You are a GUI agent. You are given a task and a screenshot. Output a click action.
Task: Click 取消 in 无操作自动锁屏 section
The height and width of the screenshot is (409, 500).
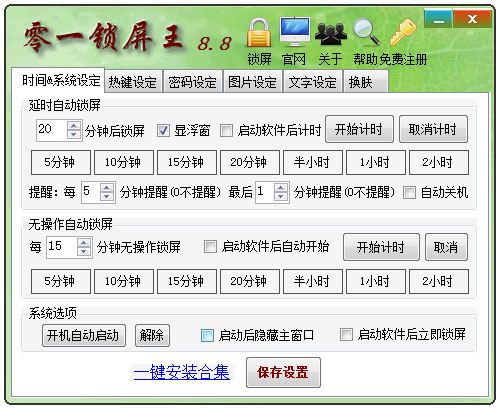click(x=446, y=247)
